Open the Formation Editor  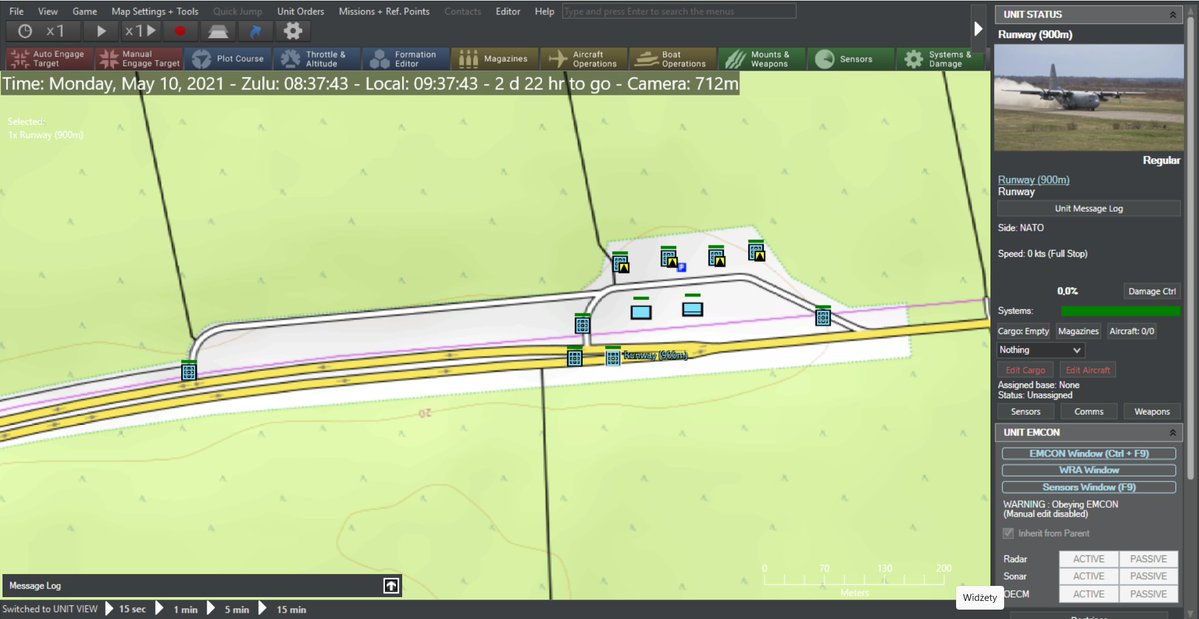(405, 59)
